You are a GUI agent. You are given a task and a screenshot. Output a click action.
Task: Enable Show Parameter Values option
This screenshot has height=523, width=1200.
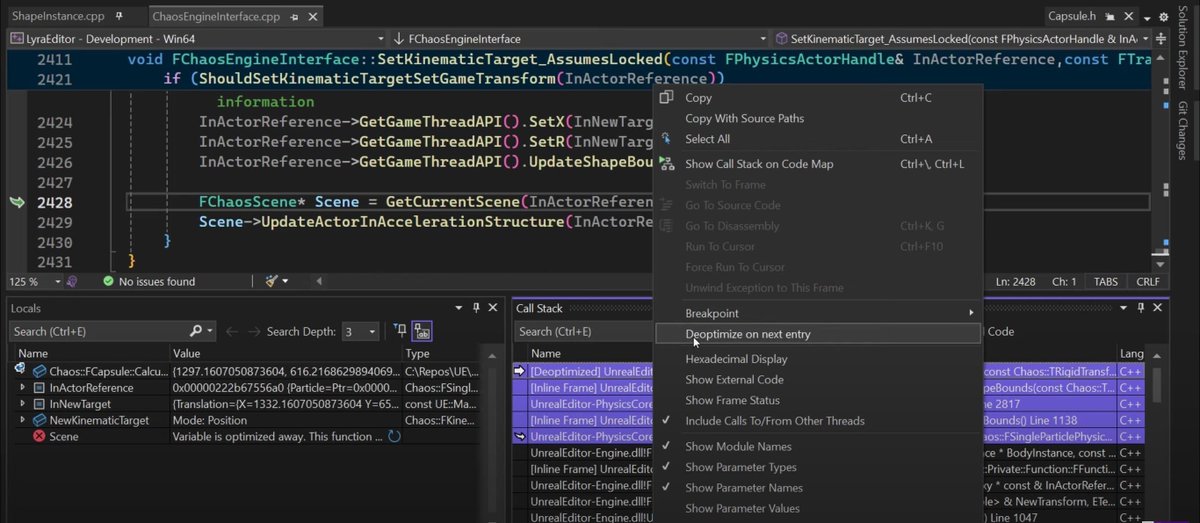818,508
